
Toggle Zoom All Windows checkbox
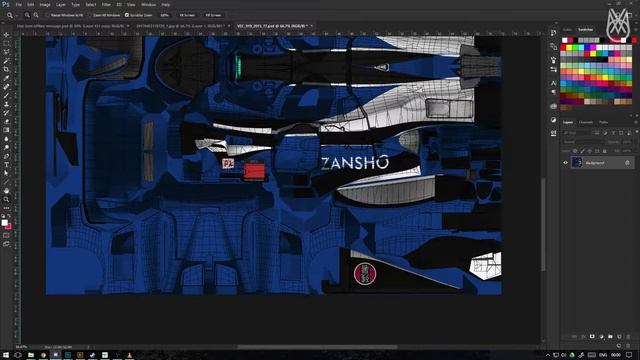tap(90, 15)
